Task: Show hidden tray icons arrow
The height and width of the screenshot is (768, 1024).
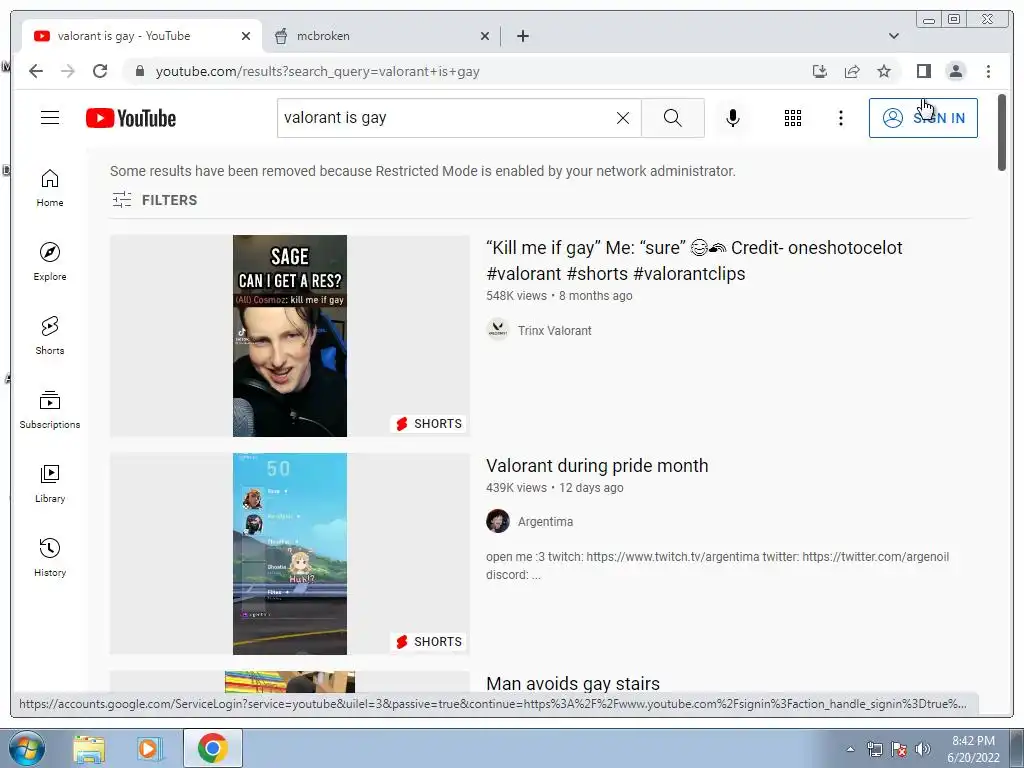Action: coord(850,749)
